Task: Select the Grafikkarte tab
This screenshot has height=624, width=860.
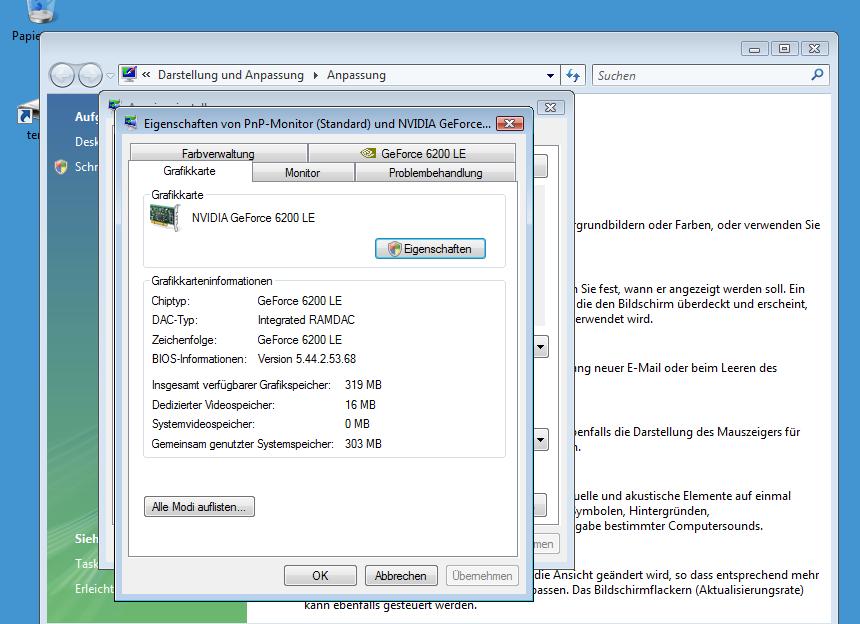Action: [x=190, y=171]
